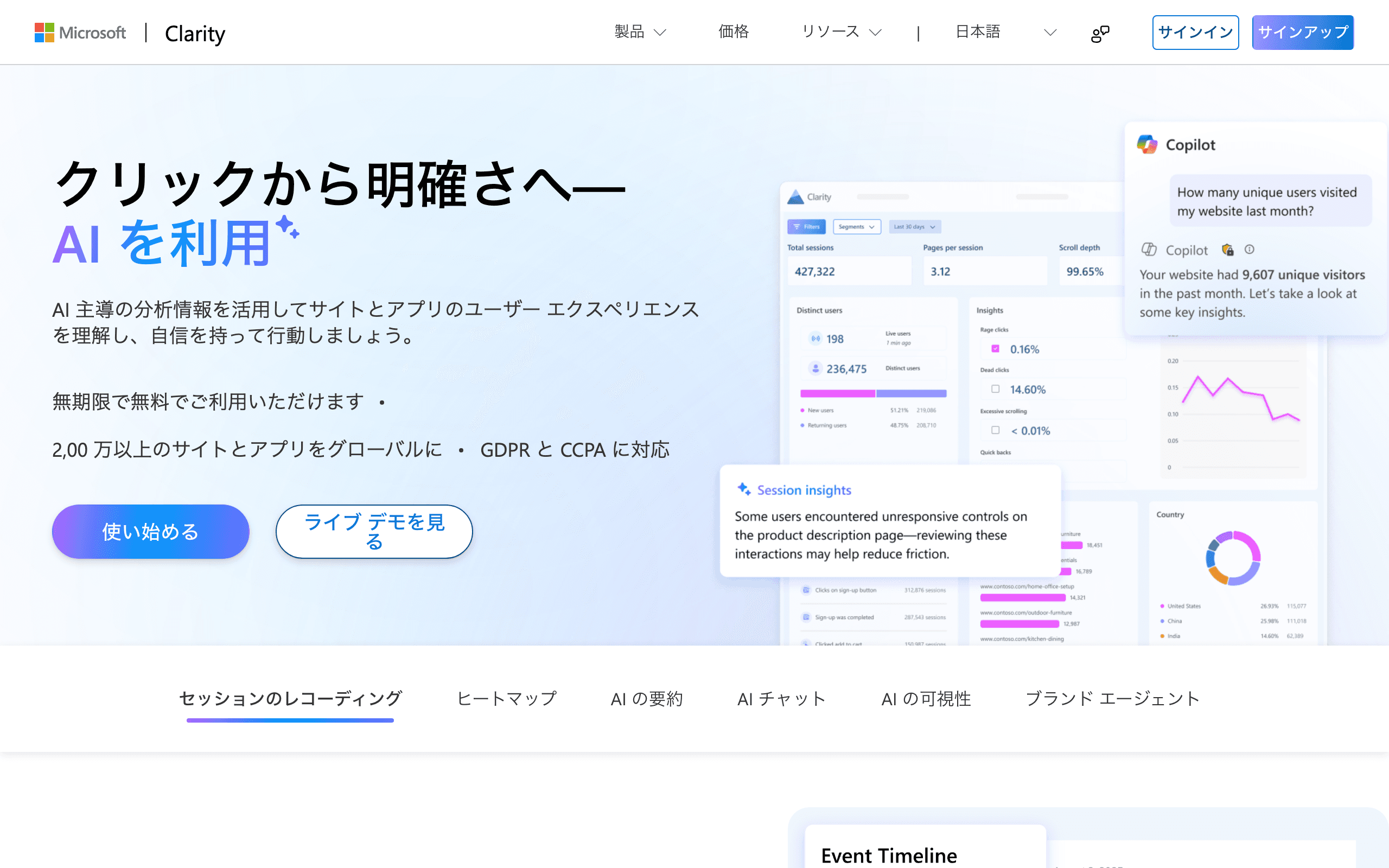Click the 'Clicks on sign-up button' row icon
The width and height of the screenshot is (1389, 868).
(x=806, y=590)
